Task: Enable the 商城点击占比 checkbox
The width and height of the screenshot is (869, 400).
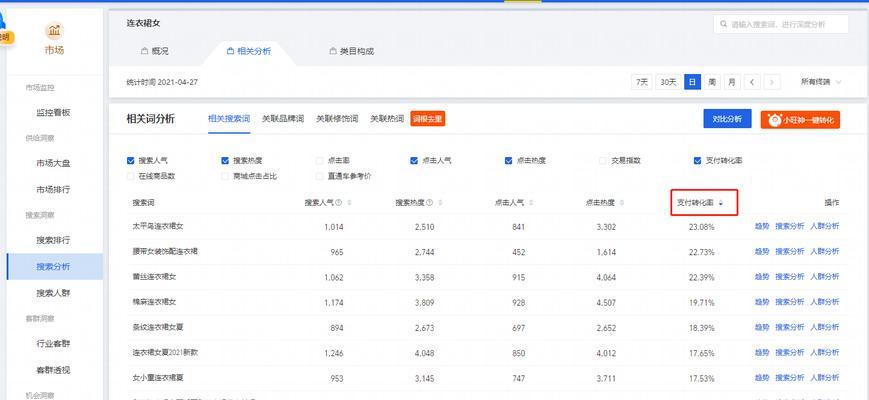Action: 225,176
